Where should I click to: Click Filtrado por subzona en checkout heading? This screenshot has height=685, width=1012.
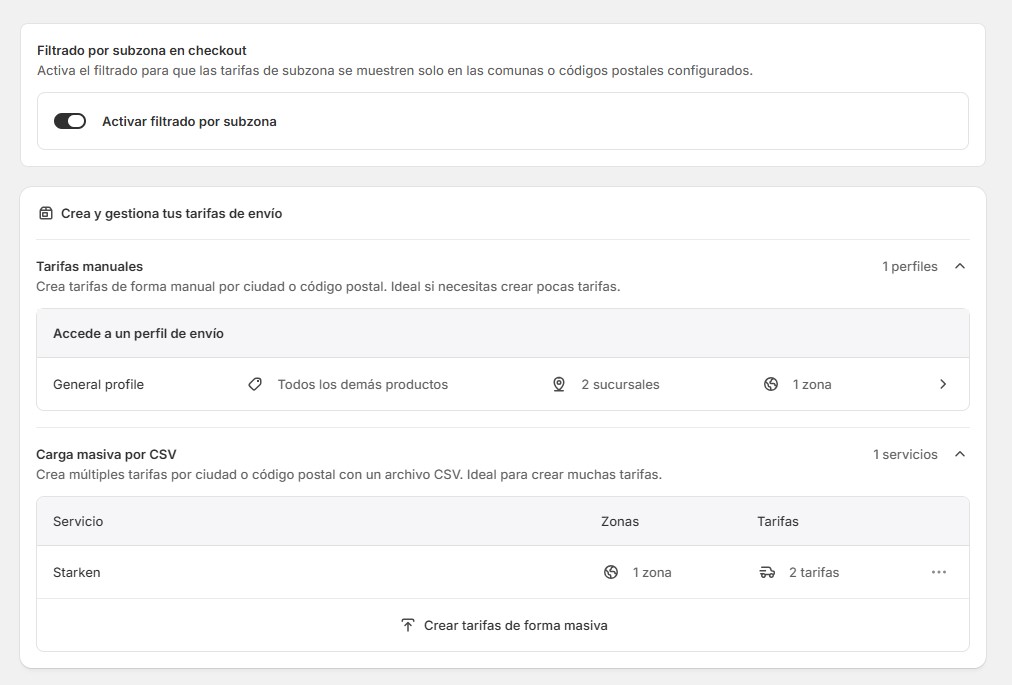point(141,50)
